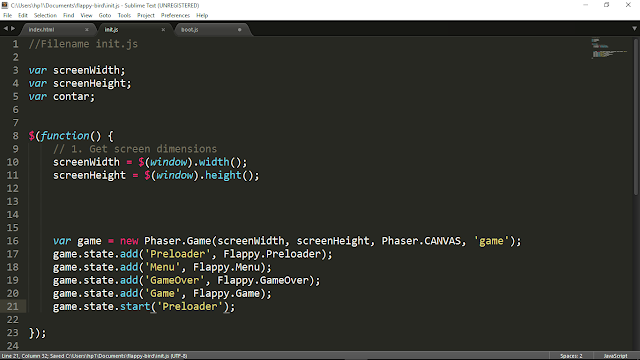Click 'Flappy.GameOver' on line 19
This screenshot has width=640, height=360.
pos(263,280)
